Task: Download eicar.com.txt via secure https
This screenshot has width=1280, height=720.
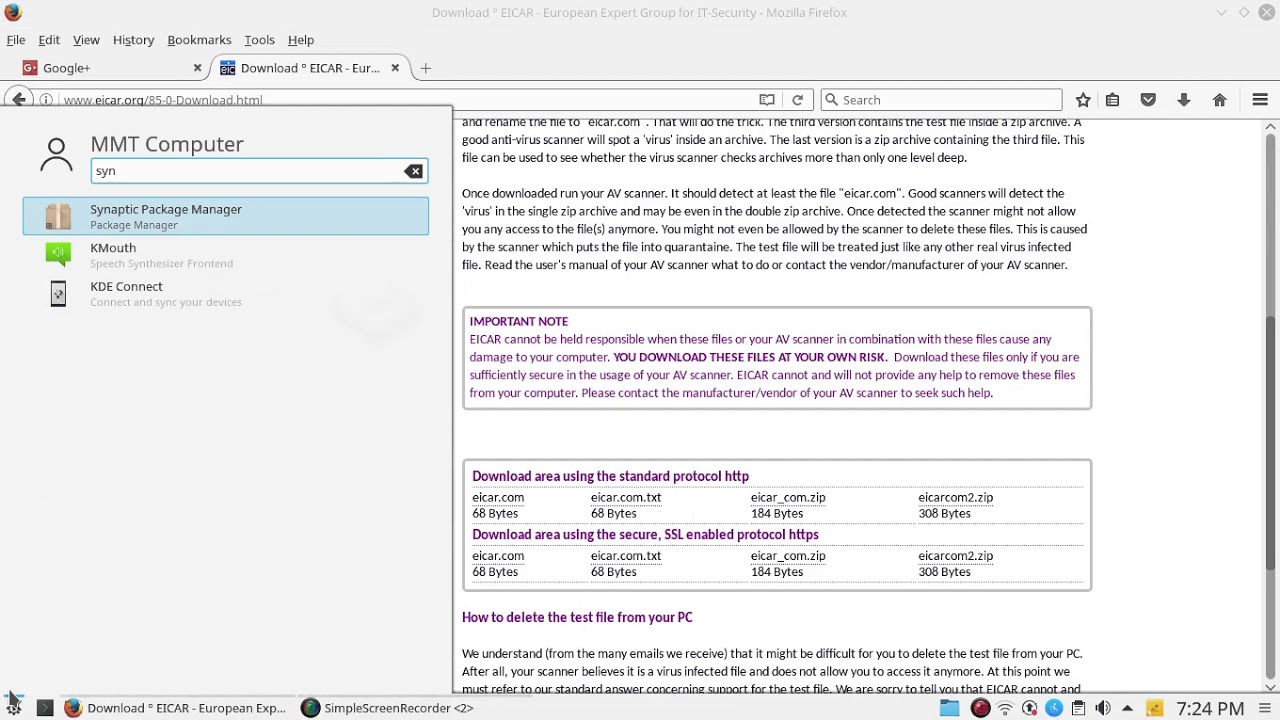Action: click(x=626, y=555)
